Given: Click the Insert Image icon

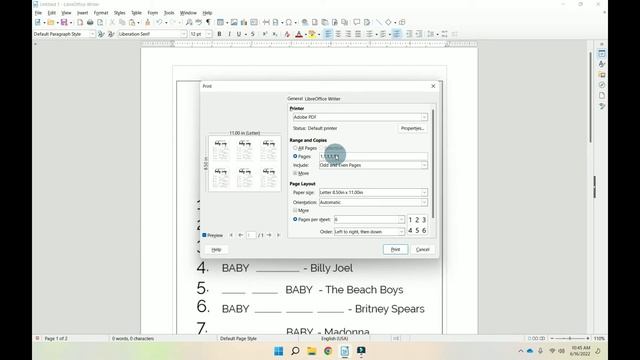Looking at the screenshot, I should (234, 22).
